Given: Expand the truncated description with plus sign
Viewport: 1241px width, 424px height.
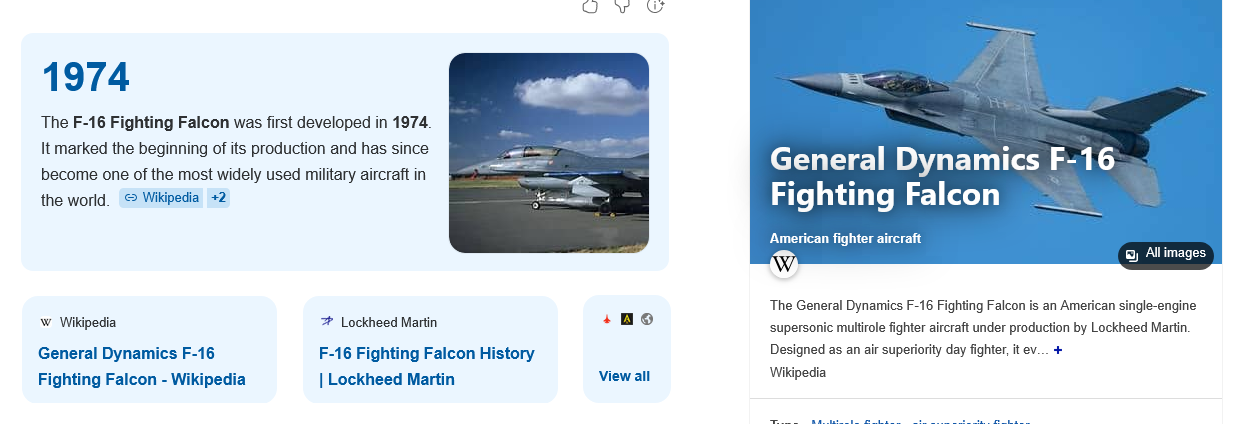Looking at the screenshot, I should coord(1058,350).
